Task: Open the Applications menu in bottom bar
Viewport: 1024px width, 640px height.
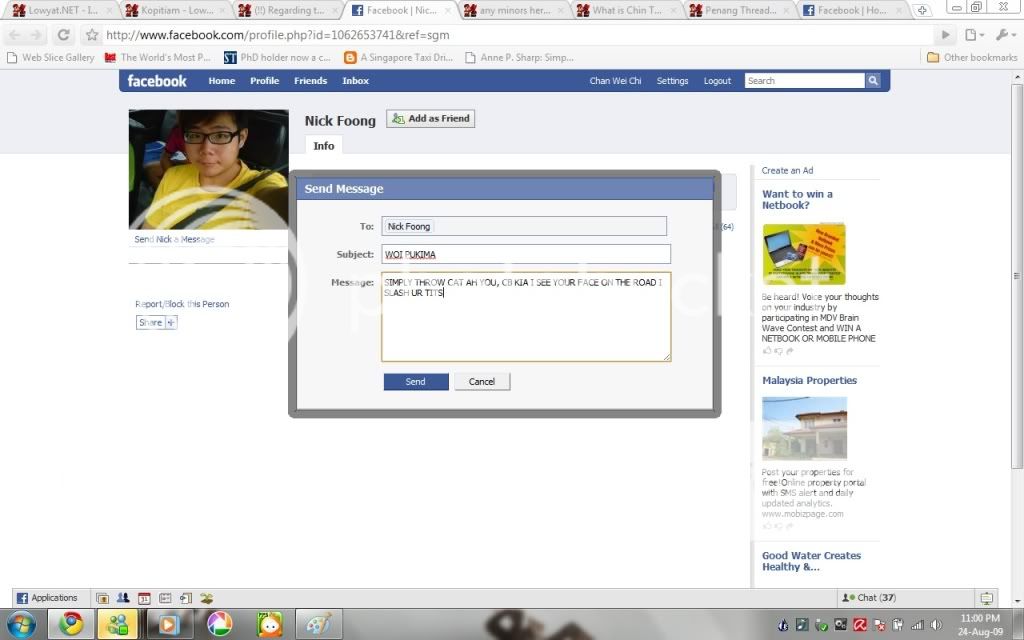Action: click(47, 598)
